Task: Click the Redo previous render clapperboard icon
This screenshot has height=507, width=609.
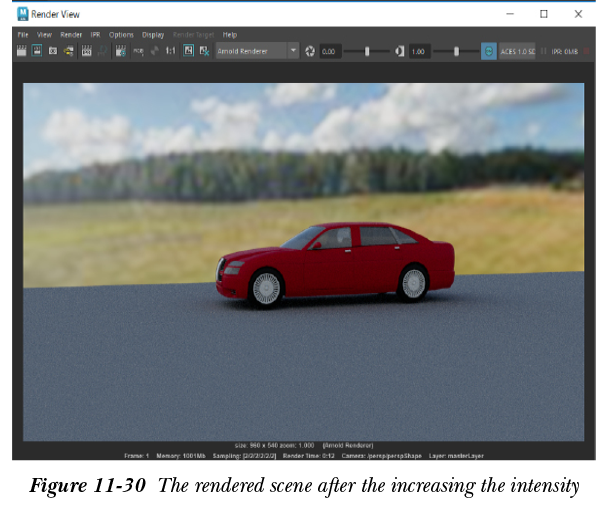Action: point(21,51)
